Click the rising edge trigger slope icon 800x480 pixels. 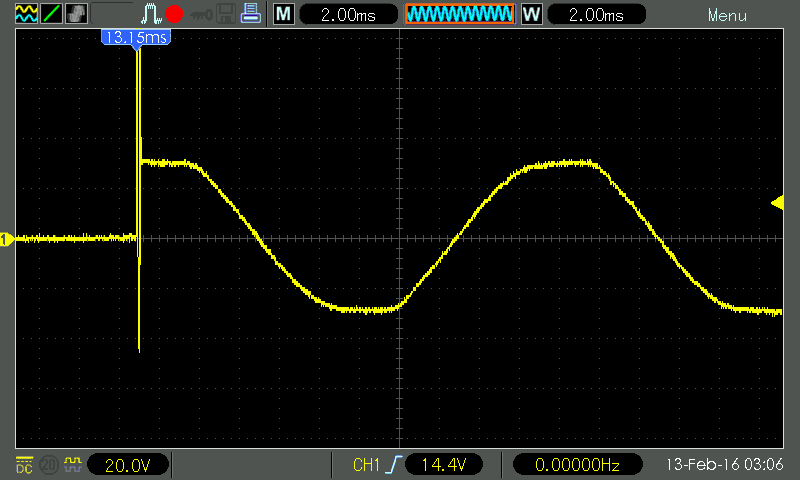click(x=394, y=465)
